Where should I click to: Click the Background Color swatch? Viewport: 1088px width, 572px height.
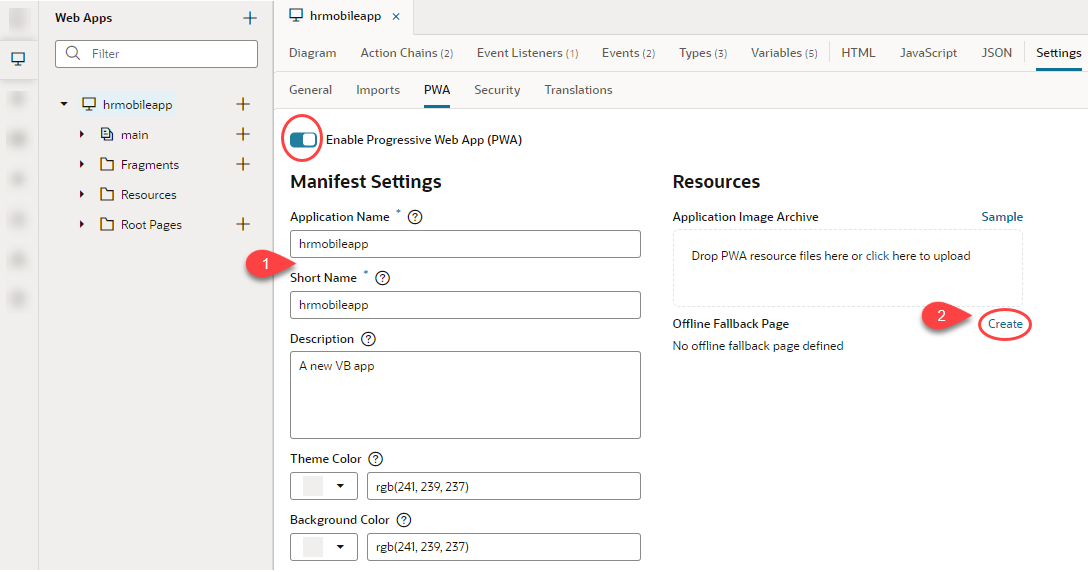click(313, 547)
